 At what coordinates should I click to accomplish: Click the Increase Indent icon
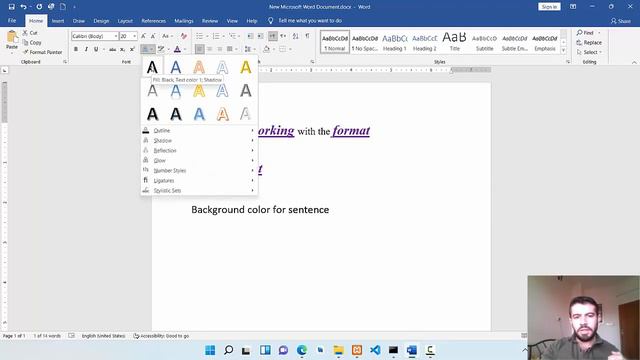[x=260, y=36]
